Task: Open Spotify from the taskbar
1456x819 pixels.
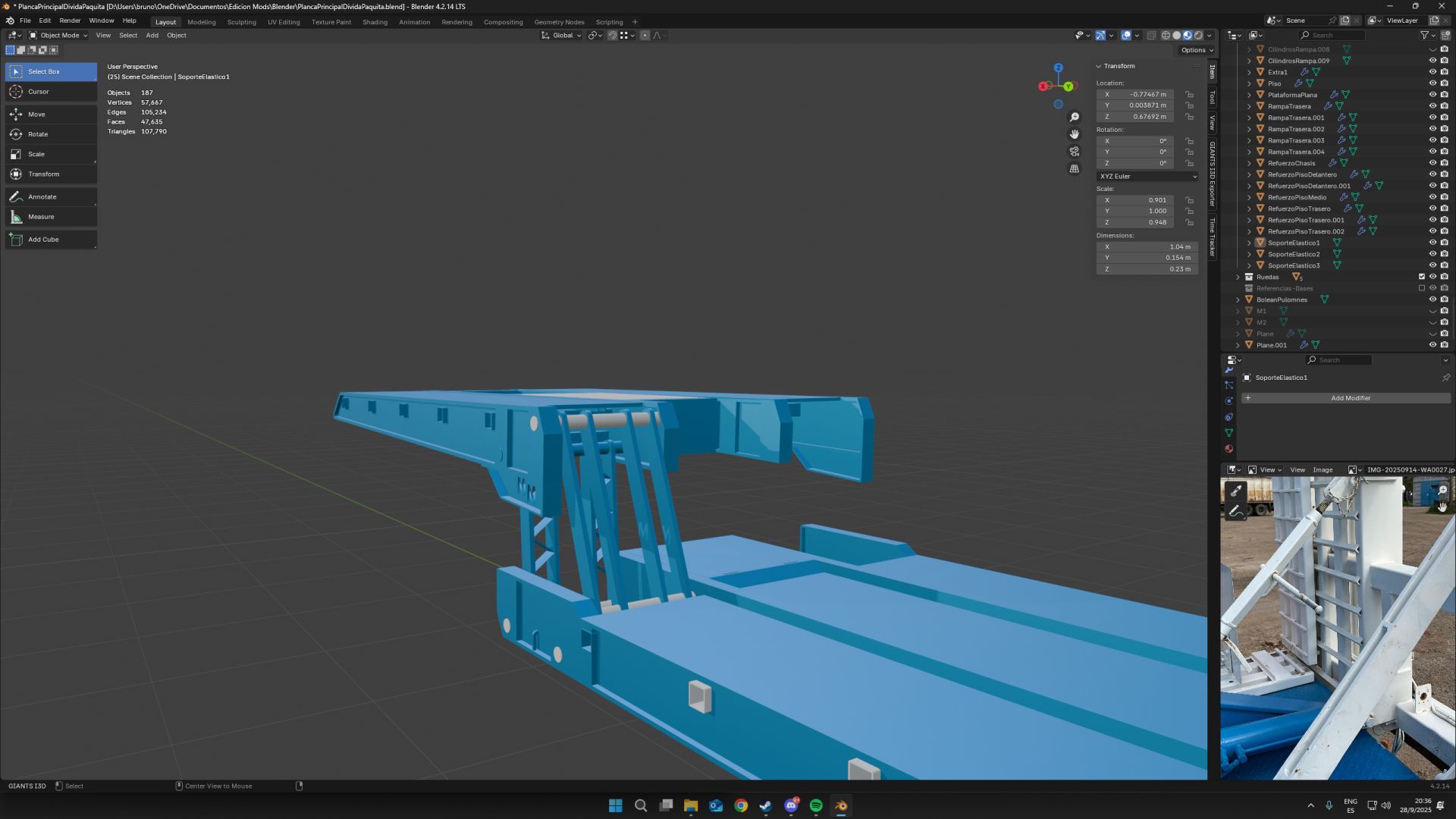Action: pos(816,805)
